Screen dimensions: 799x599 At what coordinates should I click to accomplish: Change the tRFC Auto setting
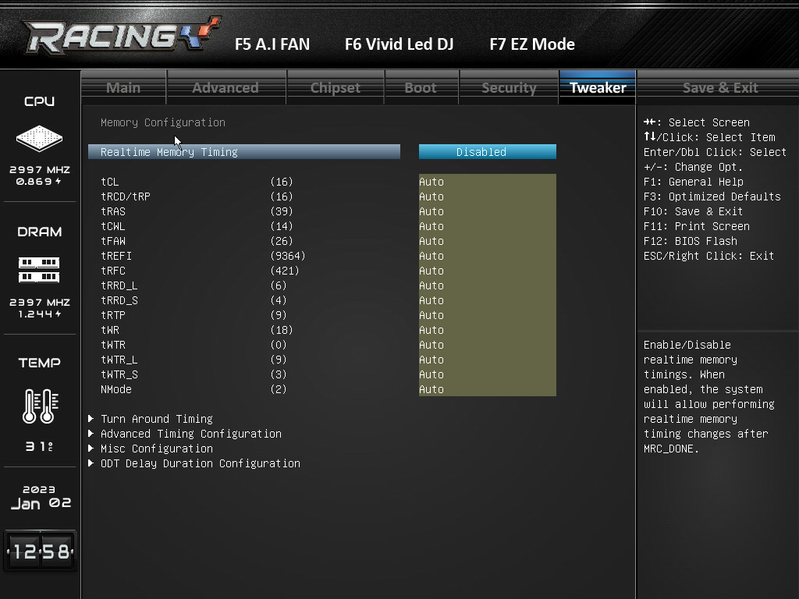(487, 270)
